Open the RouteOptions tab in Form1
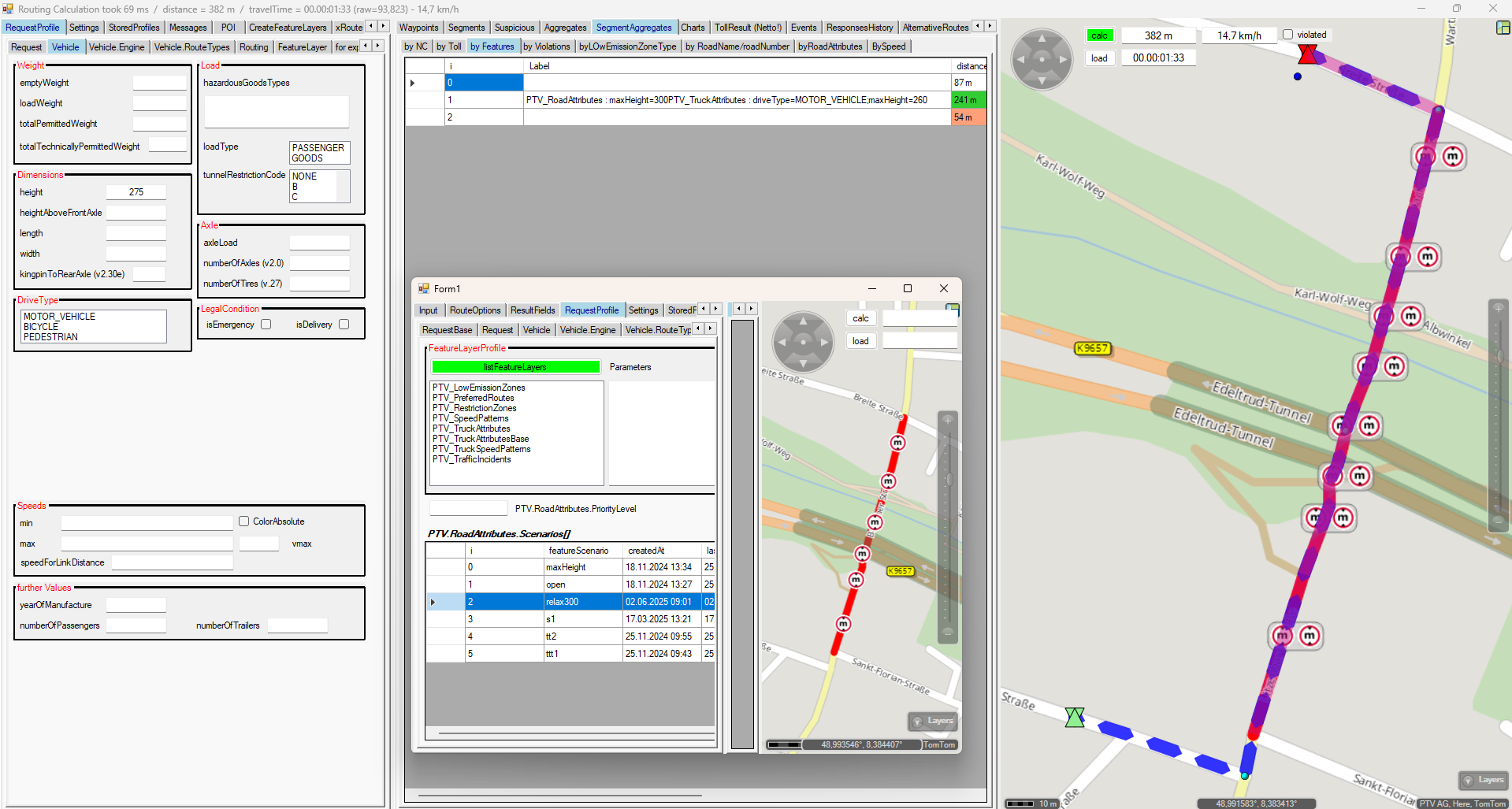1512x809 pixels. [474, 310]
